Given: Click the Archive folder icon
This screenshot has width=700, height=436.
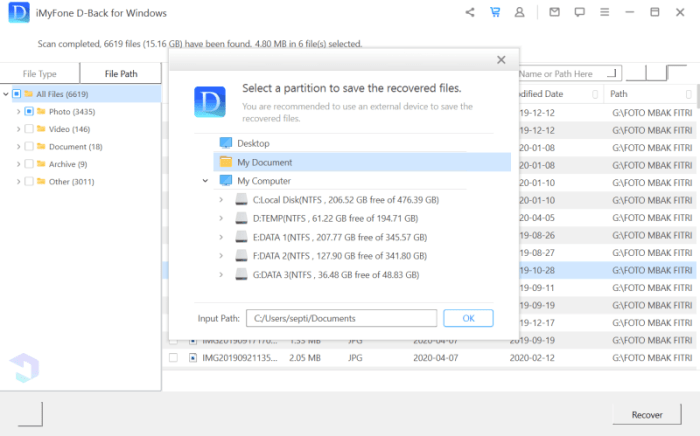Looking at the screenshot, I should tap(41, 164).
